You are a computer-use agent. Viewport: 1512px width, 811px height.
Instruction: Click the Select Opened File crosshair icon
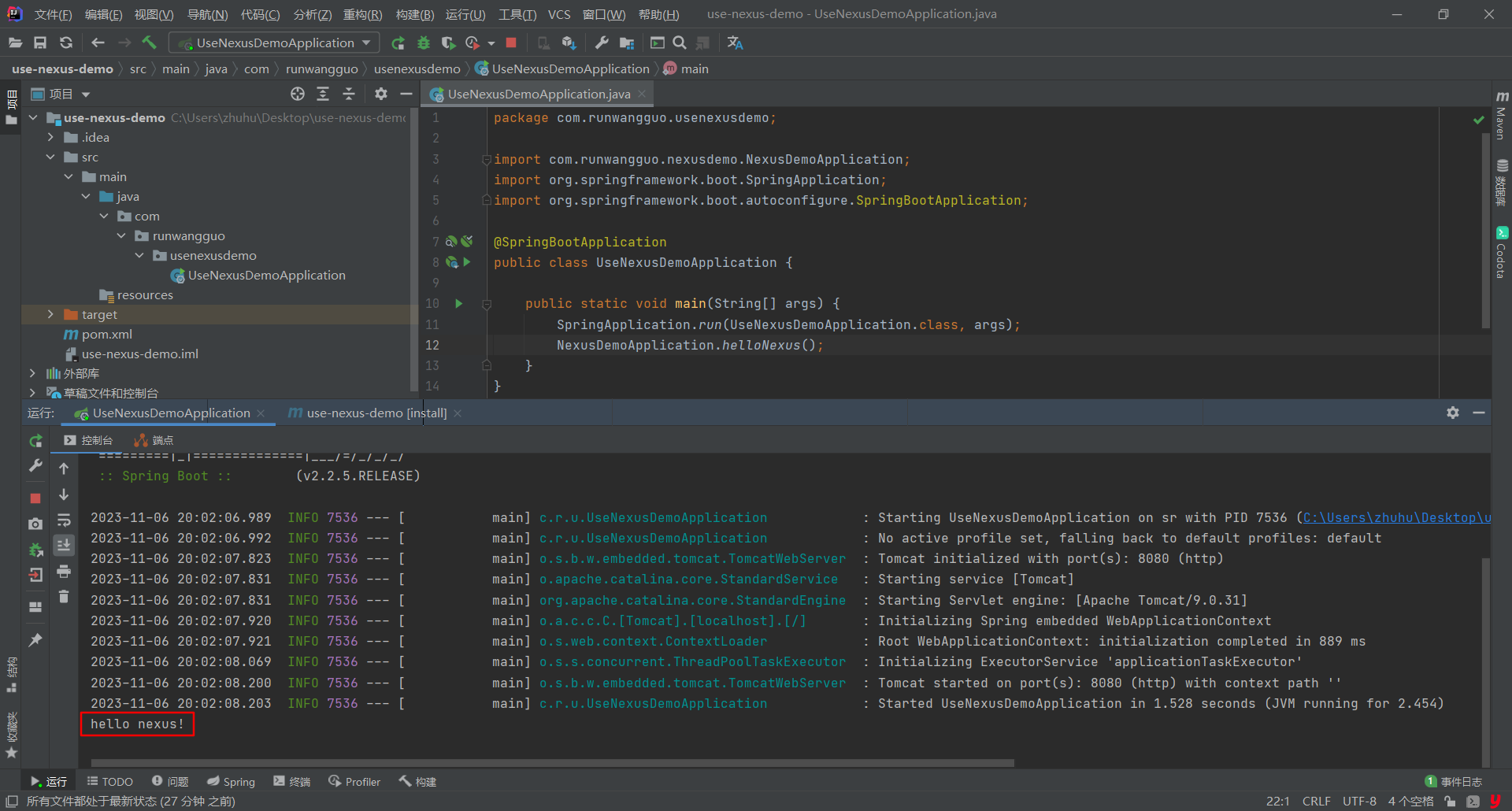[297, 94]
